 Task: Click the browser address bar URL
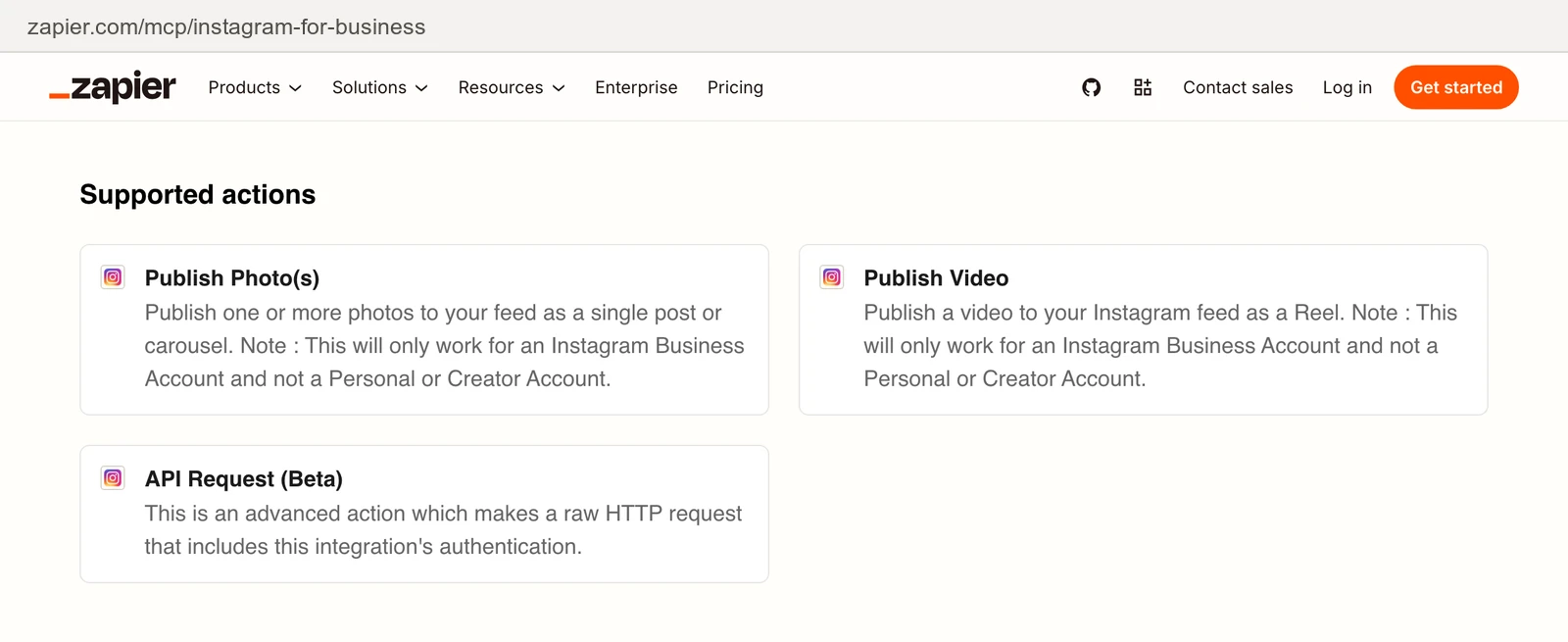226,26
